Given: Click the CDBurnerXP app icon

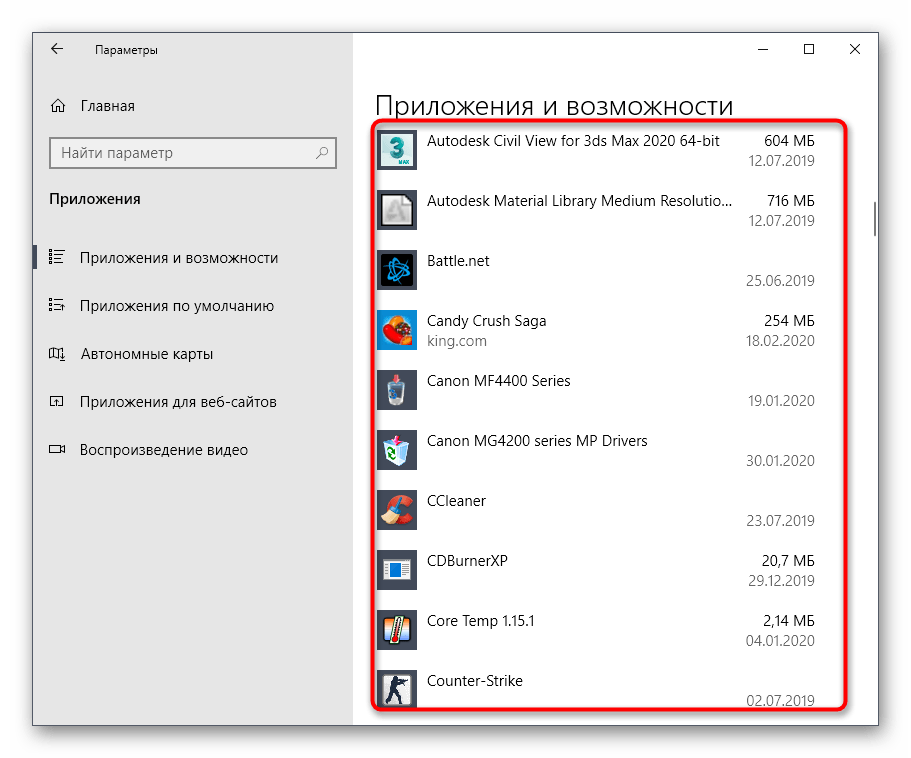Looking at the screenshot, I should (396, 570).
